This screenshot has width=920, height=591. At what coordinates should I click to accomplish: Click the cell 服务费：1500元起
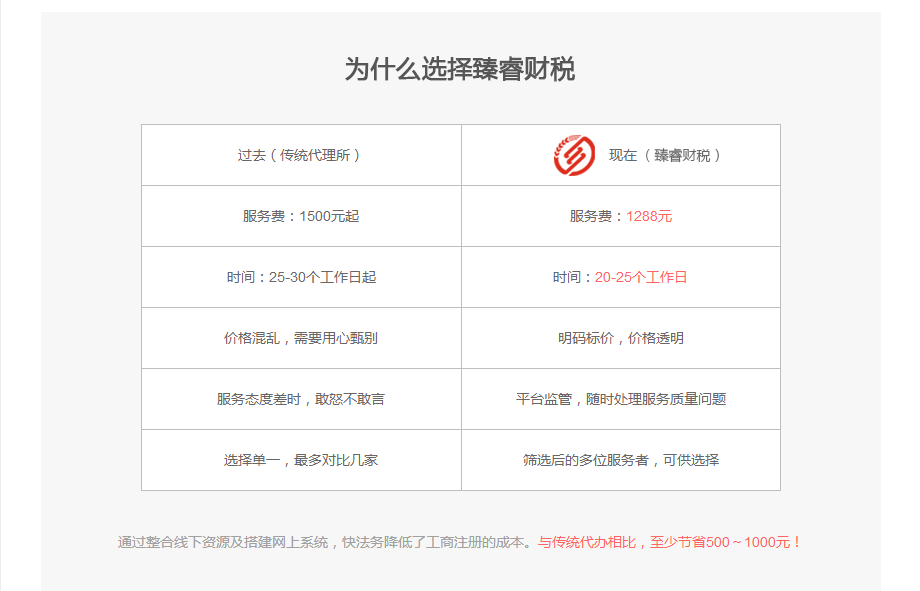tap(302, 216)
